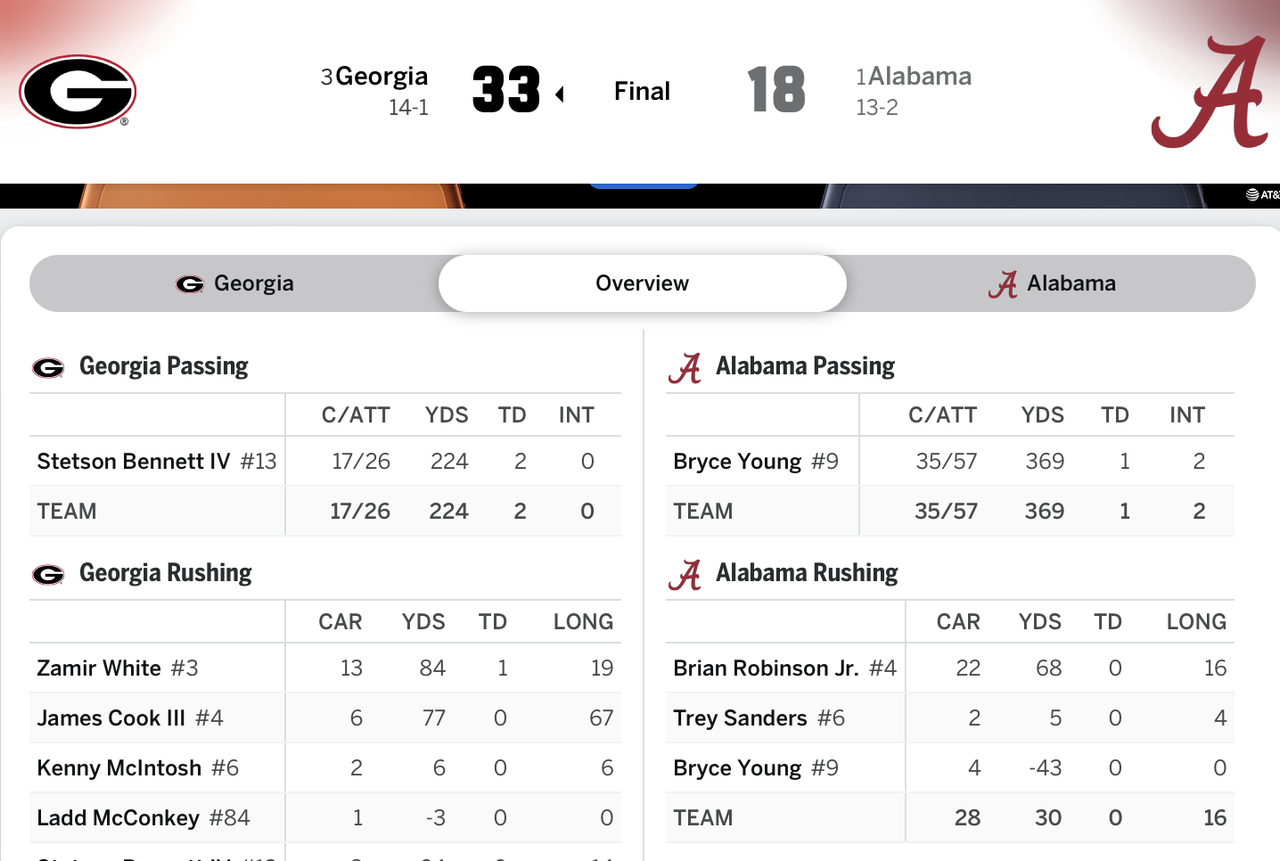Click the Alabama logo beside Alabama Rushing heading
The width and height of the screenshot is (1280, 861).
coord(684,575)
